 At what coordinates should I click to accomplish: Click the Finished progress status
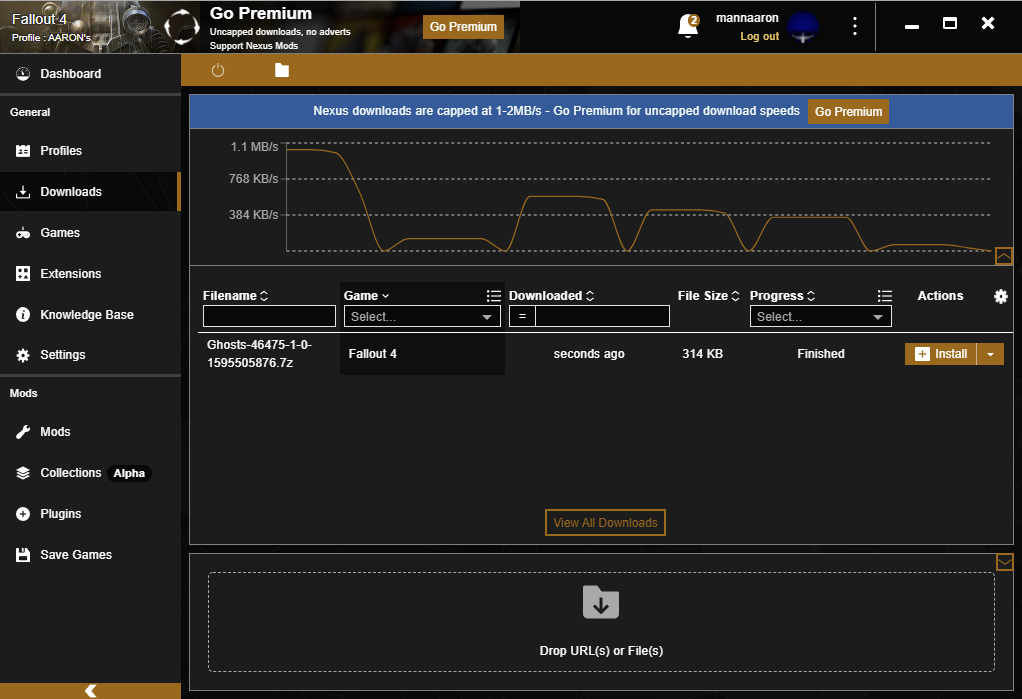[821, 353]
